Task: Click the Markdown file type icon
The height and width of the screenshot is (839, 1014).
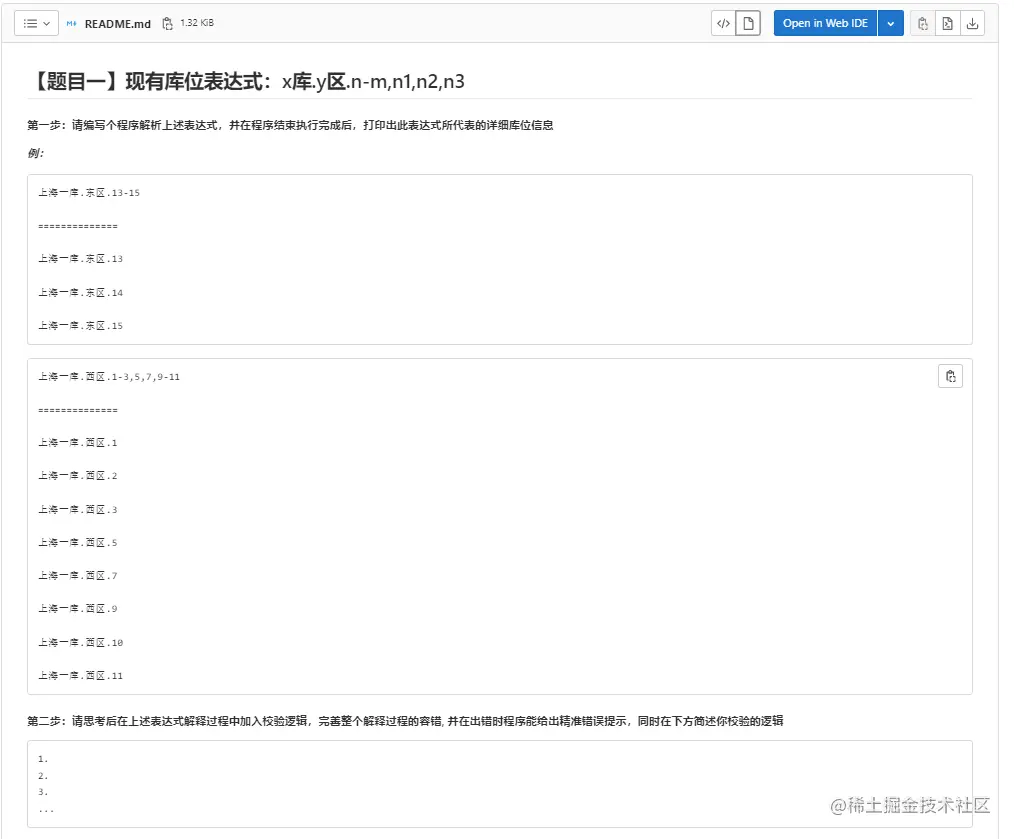Action: pos(72,23)
